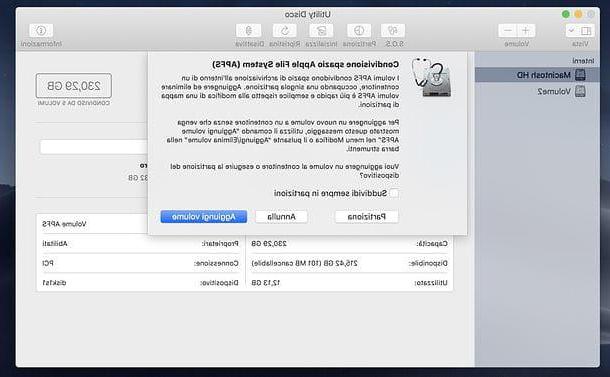
Task: Click the green maximize window button
Action: click(565, 14)
